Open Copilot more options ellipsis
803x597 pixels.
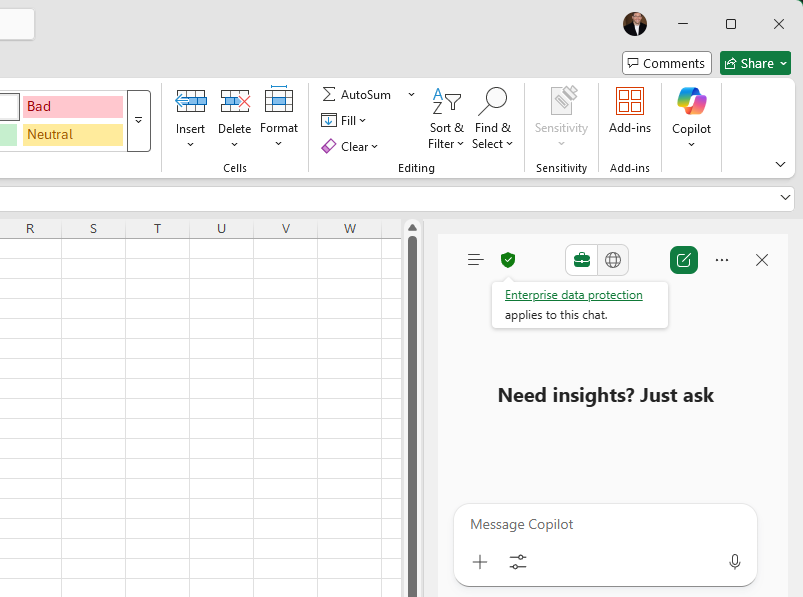722,260
